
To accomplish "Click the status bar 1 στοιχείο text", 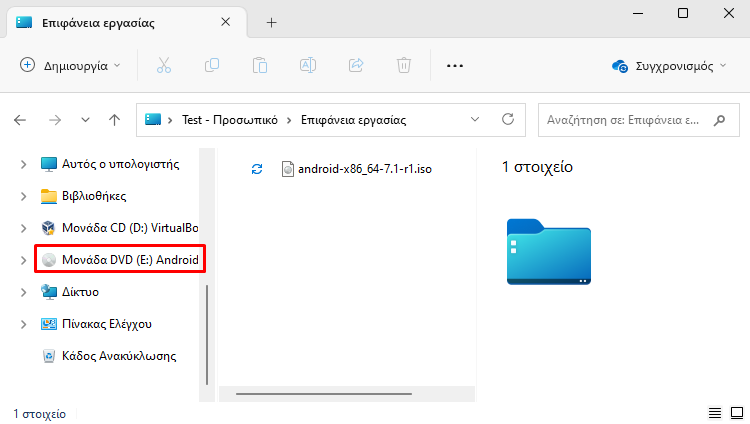I will (x=39, y=414).
